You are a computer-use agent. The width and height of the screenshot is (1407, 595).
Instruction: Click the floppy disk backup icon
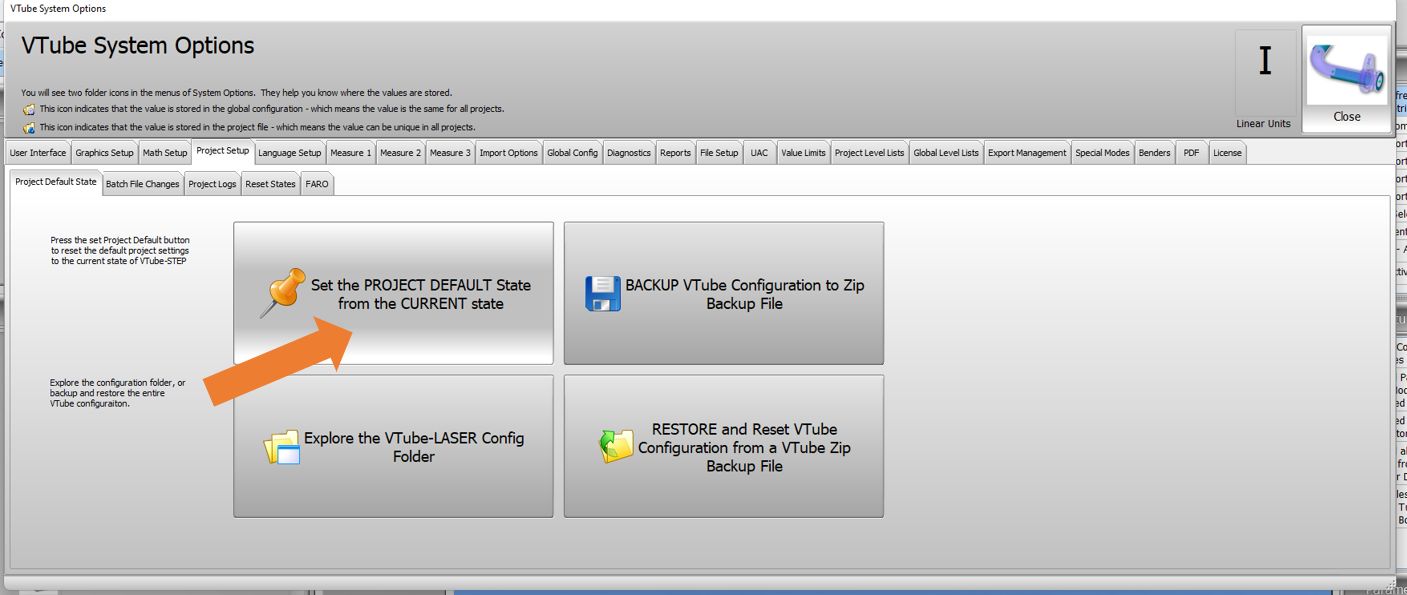click(x=602, y=294)
